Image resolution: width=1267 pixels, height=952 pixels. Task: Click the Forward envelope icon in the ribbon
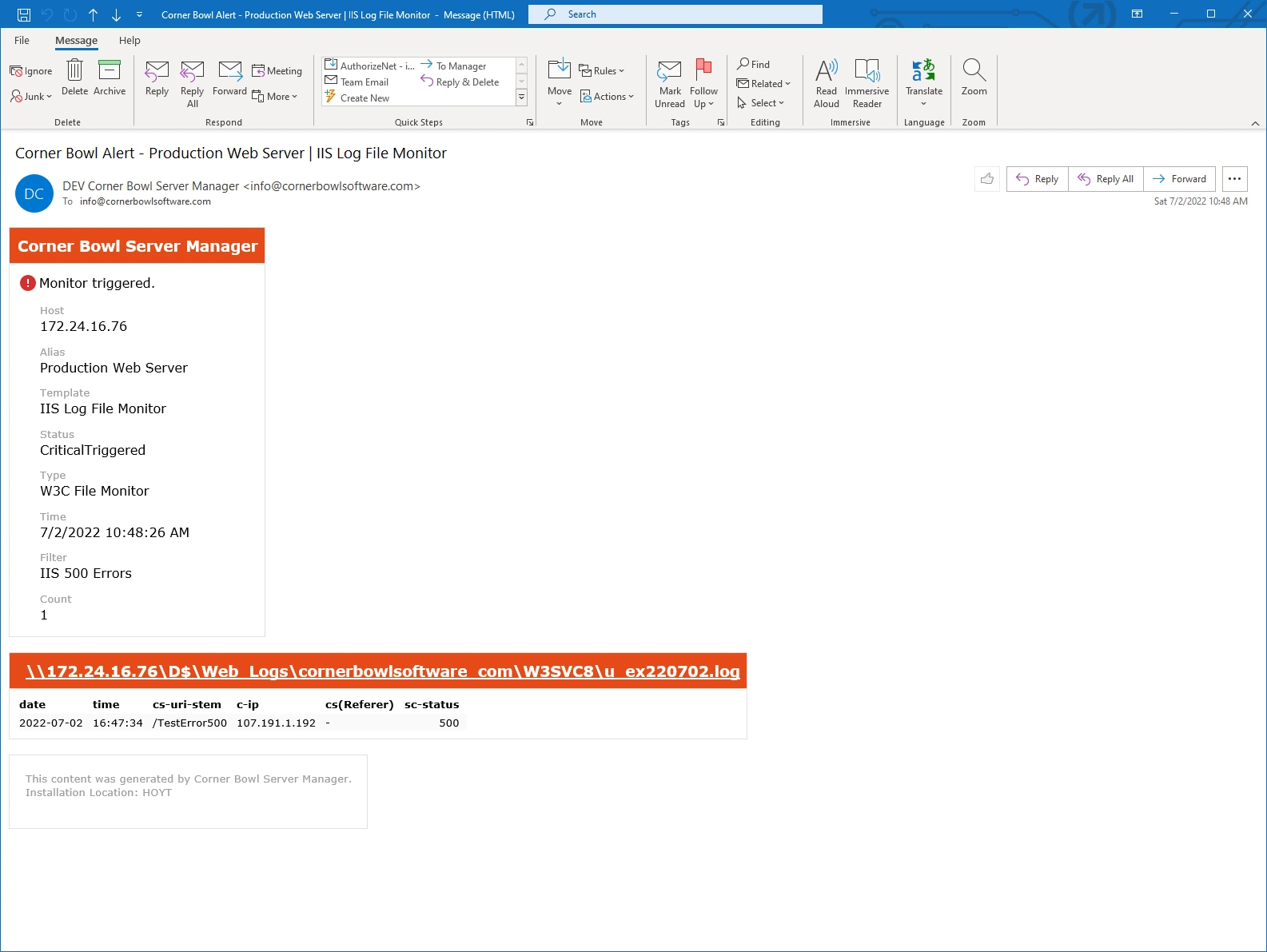(x=229, y=72)
